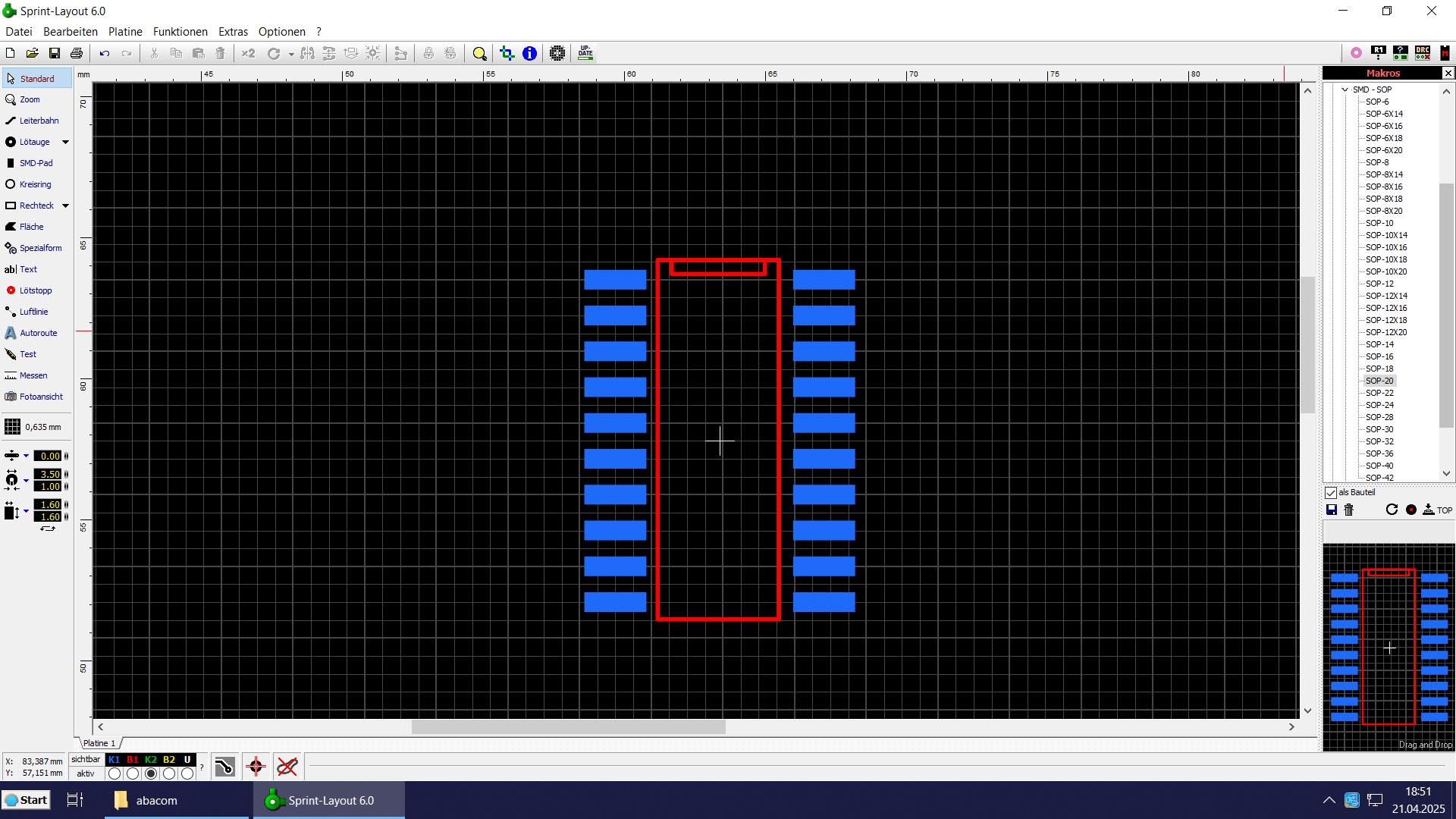1456x819 pixels.
Task: Open the Platine menu
Action: pos(125,32)
